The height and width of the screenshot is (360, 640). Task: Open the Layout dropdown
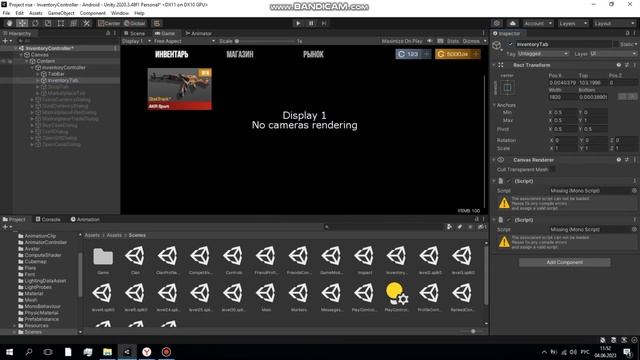pos(614,23)
